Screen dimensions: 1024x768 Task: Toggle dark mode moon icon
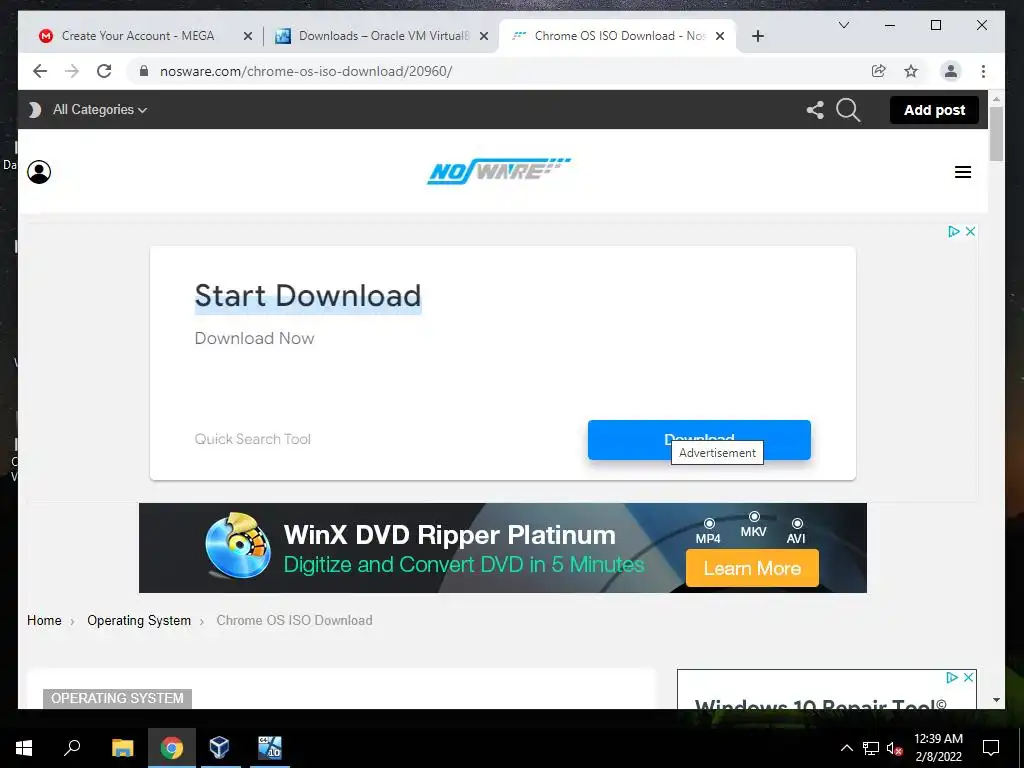pos(35,110)
